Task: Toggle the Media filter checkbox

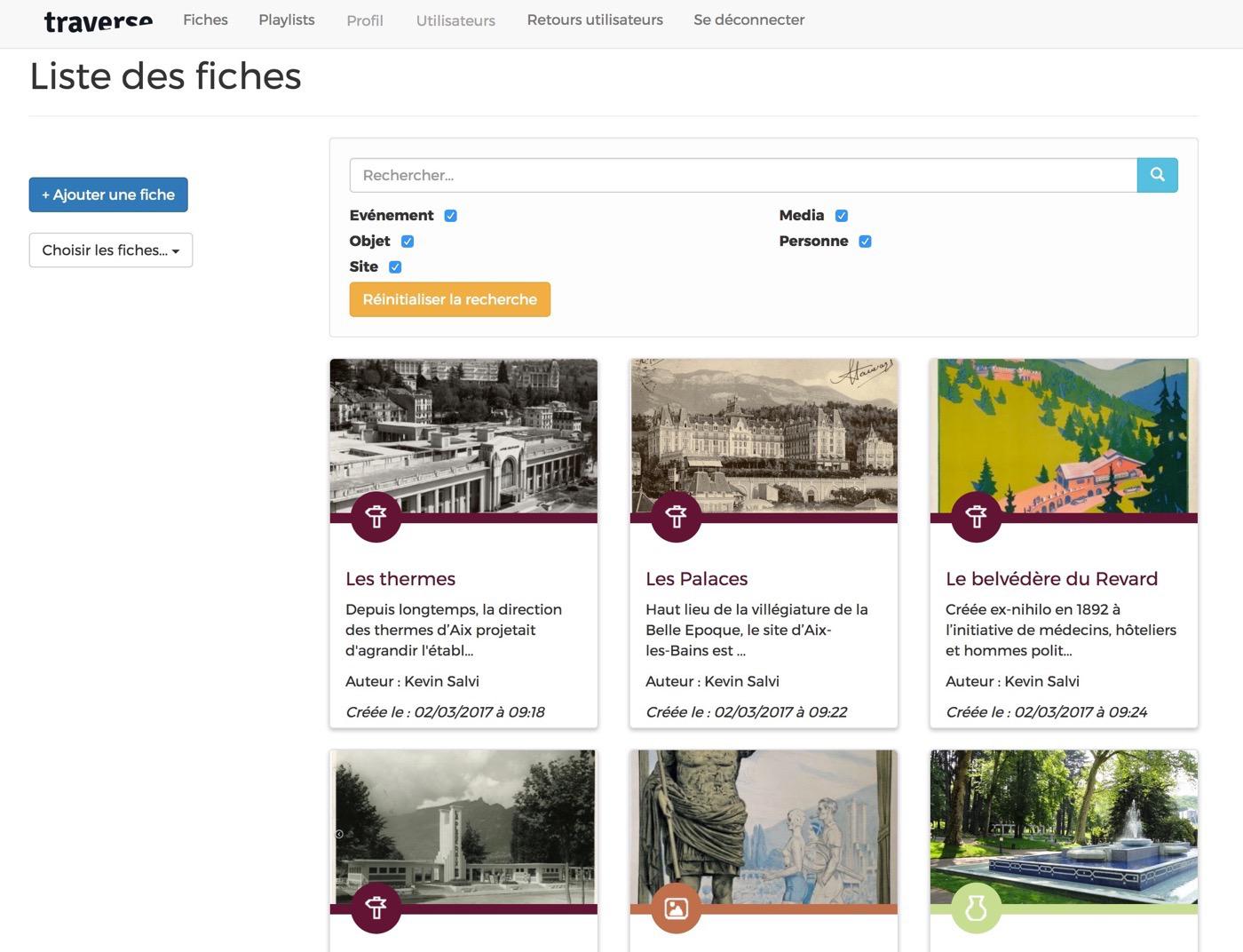Action: click(842, 216)
